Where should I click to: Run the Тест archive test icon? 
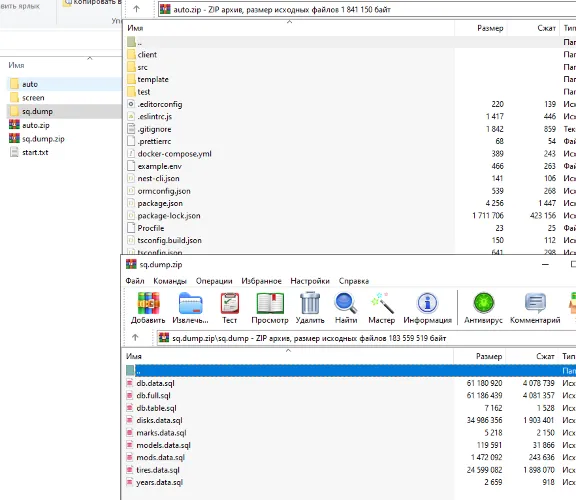click(230, 303)
